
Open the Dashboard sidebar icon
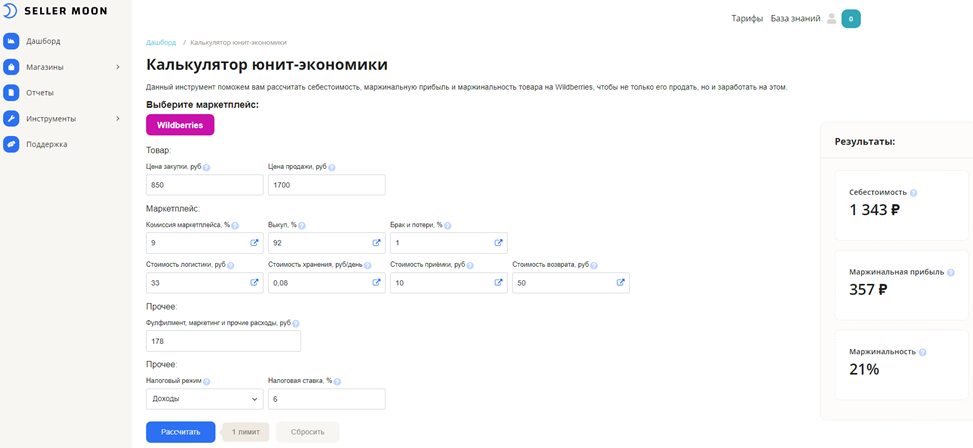tap(11, 41)
